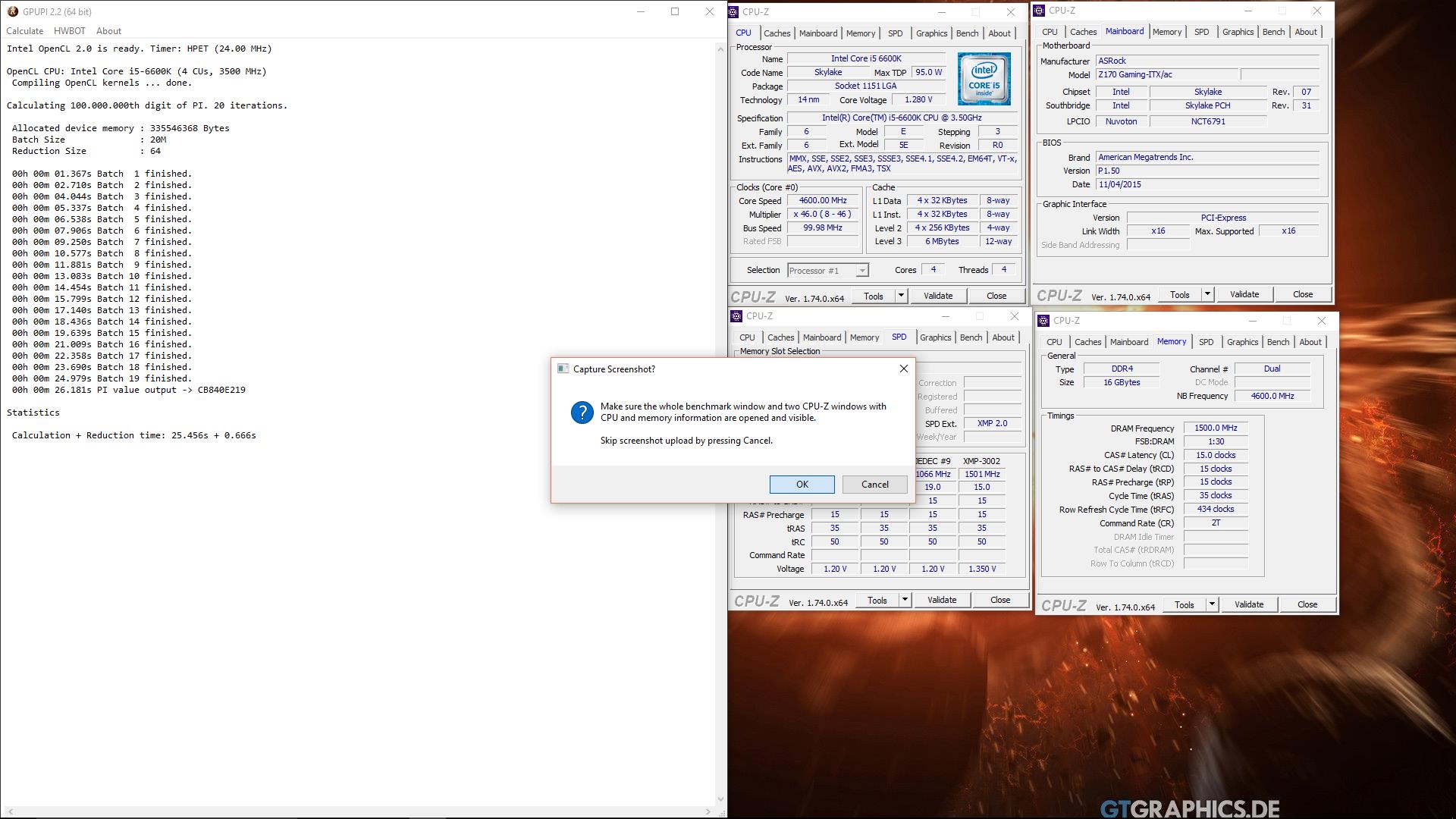The image size is (1456, 819).
Task: Switch to Bench tab in CPU window
Action: [967, 33]
